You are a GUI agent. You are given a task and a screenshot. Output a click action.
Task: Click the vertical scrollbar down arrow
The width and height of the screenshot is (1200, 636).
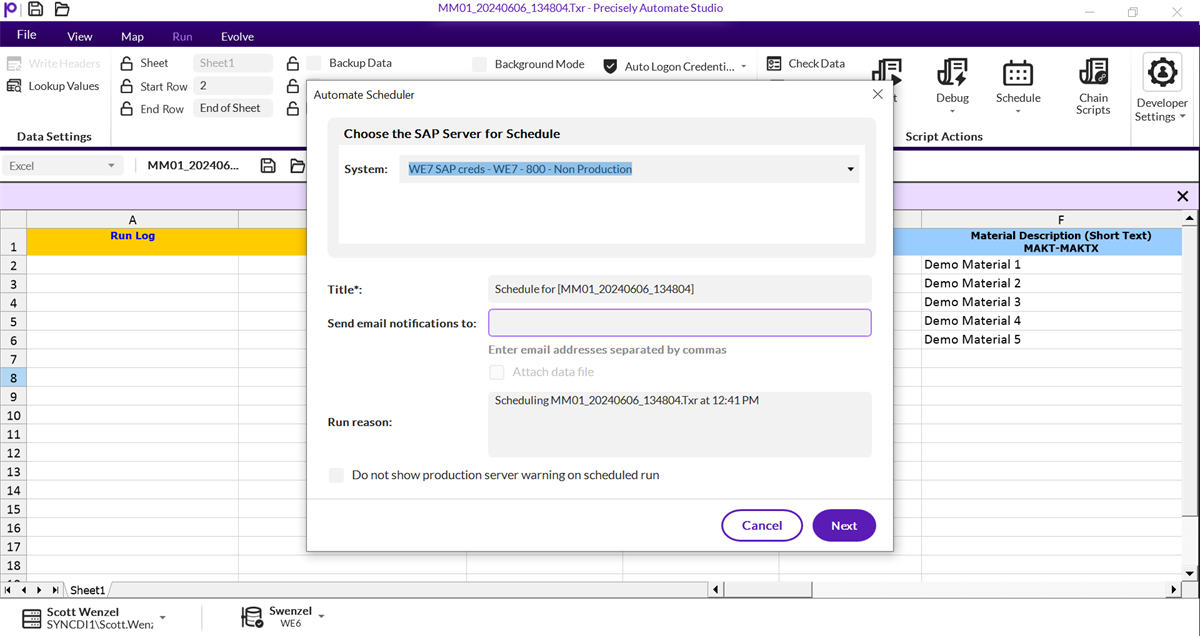(x=1189, y=572)
